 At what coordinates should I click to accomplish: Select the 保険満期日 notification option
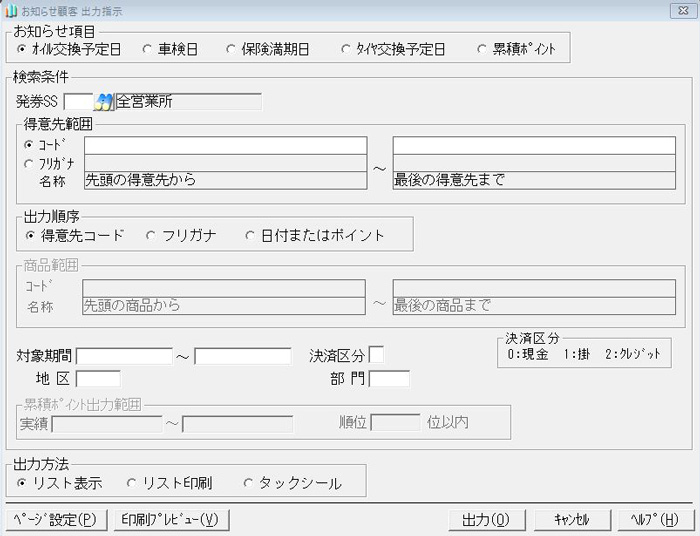pos(232,48)
